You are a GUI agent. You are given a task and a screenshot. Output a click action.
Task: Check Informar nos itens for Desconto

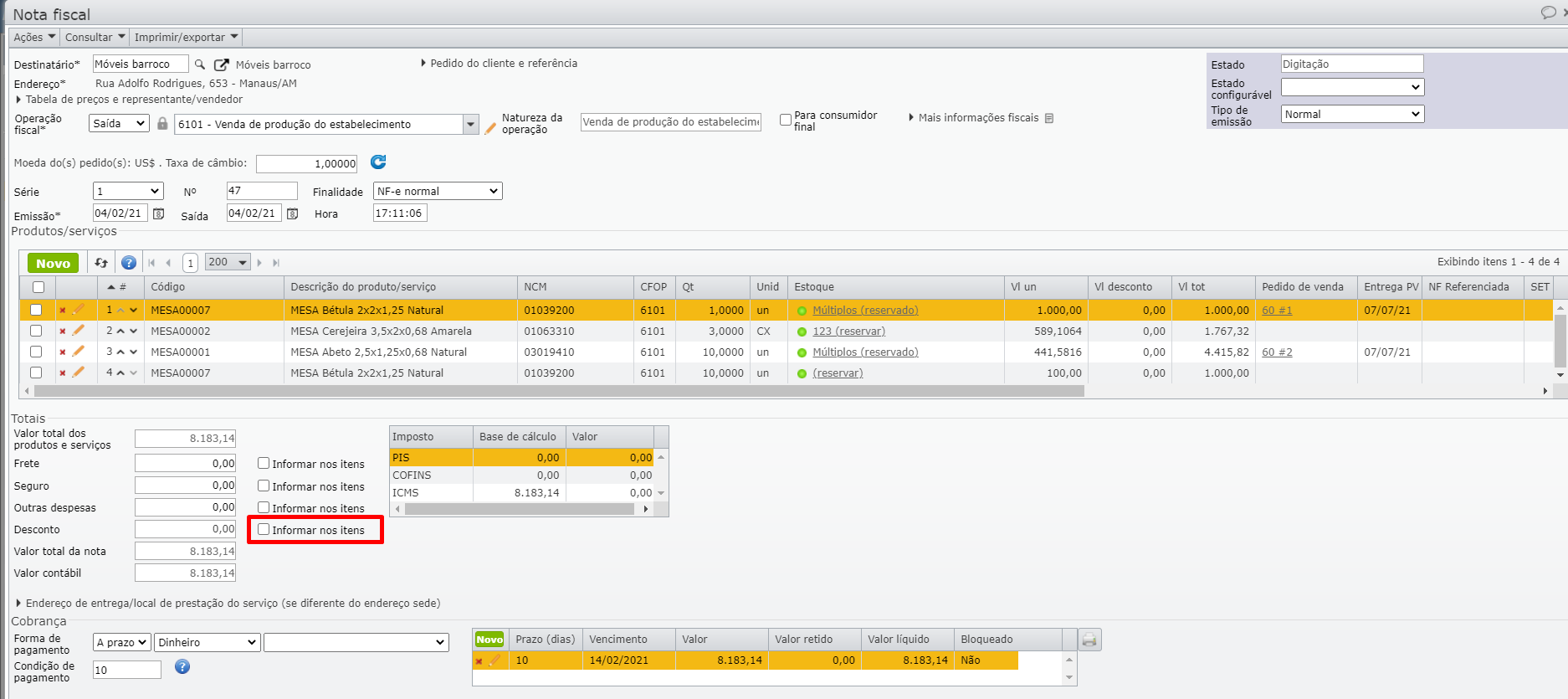pos(264,529)
